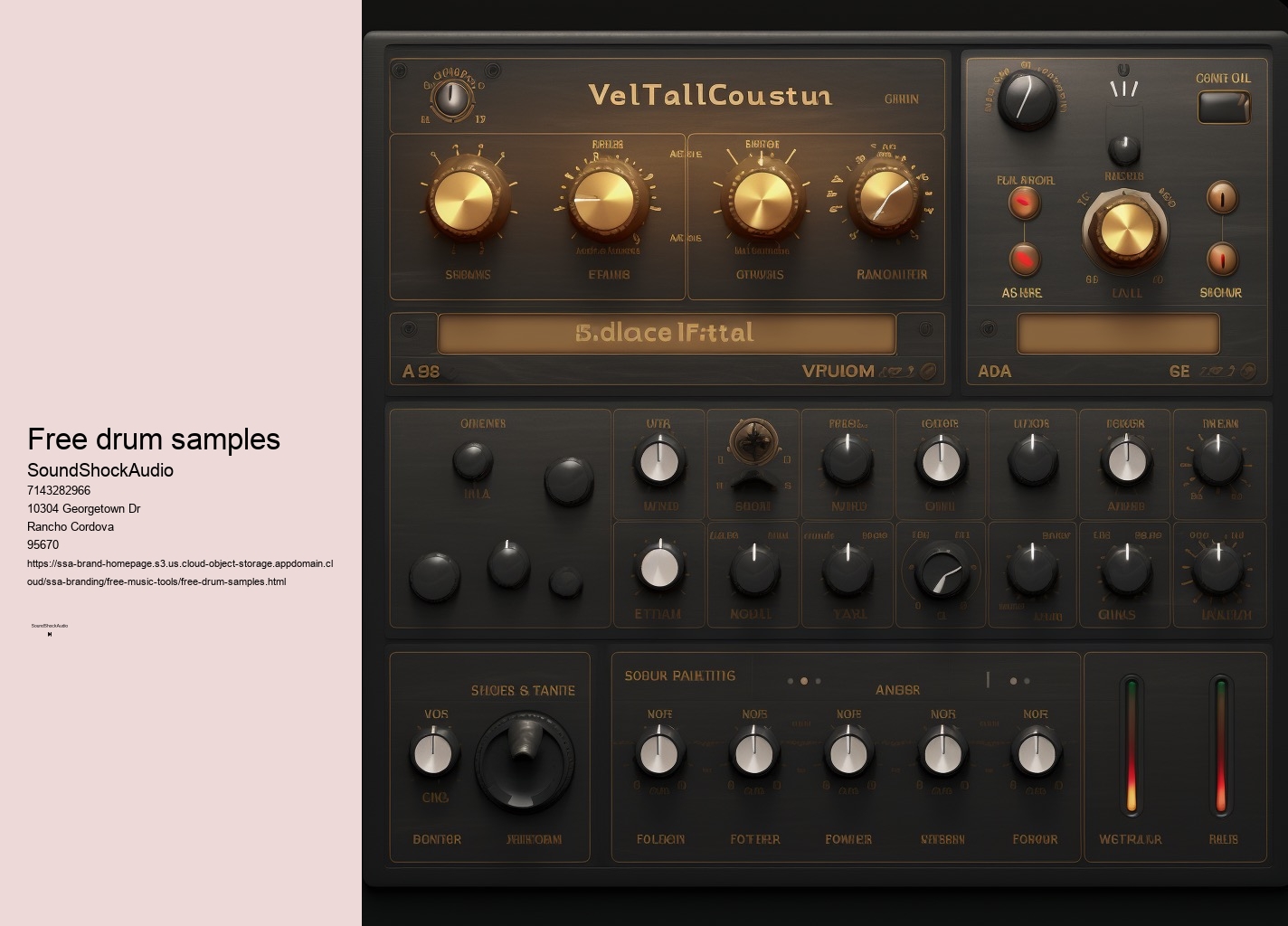Click the white ETTIAN knob
1288x926 pixels.
659,568
